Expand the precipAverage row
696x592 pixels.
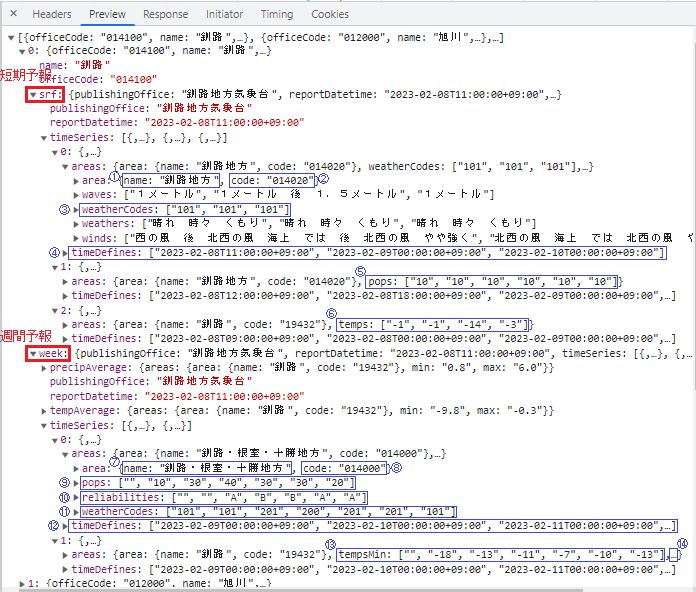pyautogui.click(x=44, y=368)
